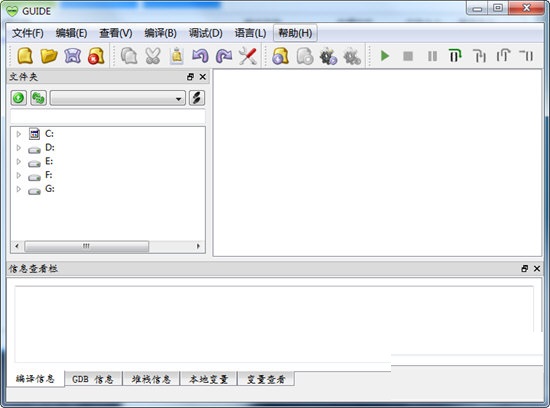Click the scissors Cut icon
The image size is (550, 408).
[x=153, y=56]
